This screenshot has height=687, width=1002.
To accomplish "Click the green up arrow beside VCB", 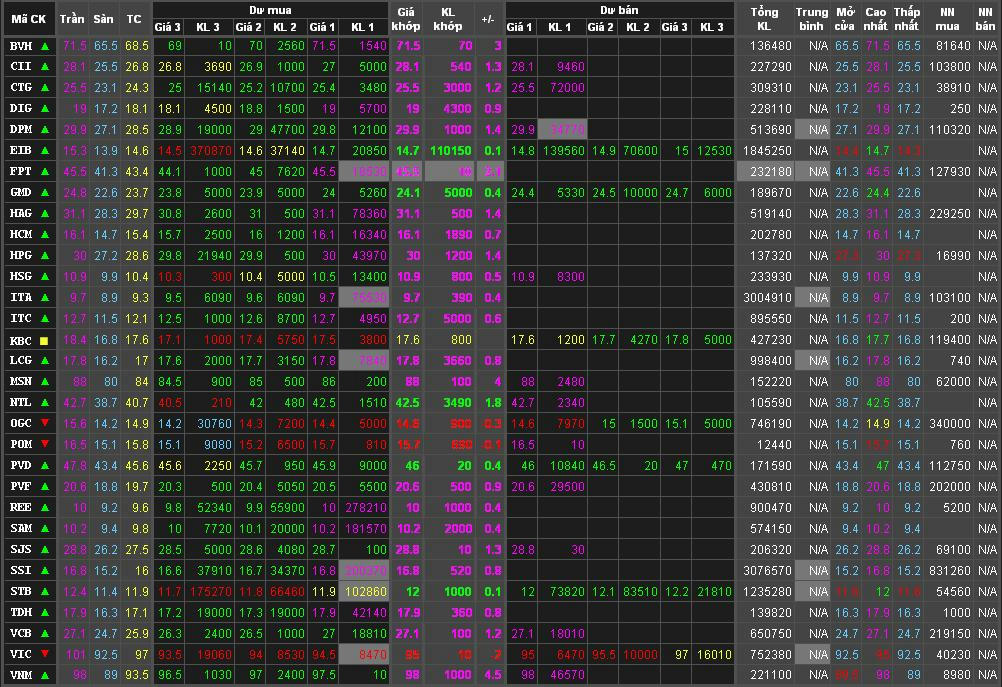I will coord(45,633).
